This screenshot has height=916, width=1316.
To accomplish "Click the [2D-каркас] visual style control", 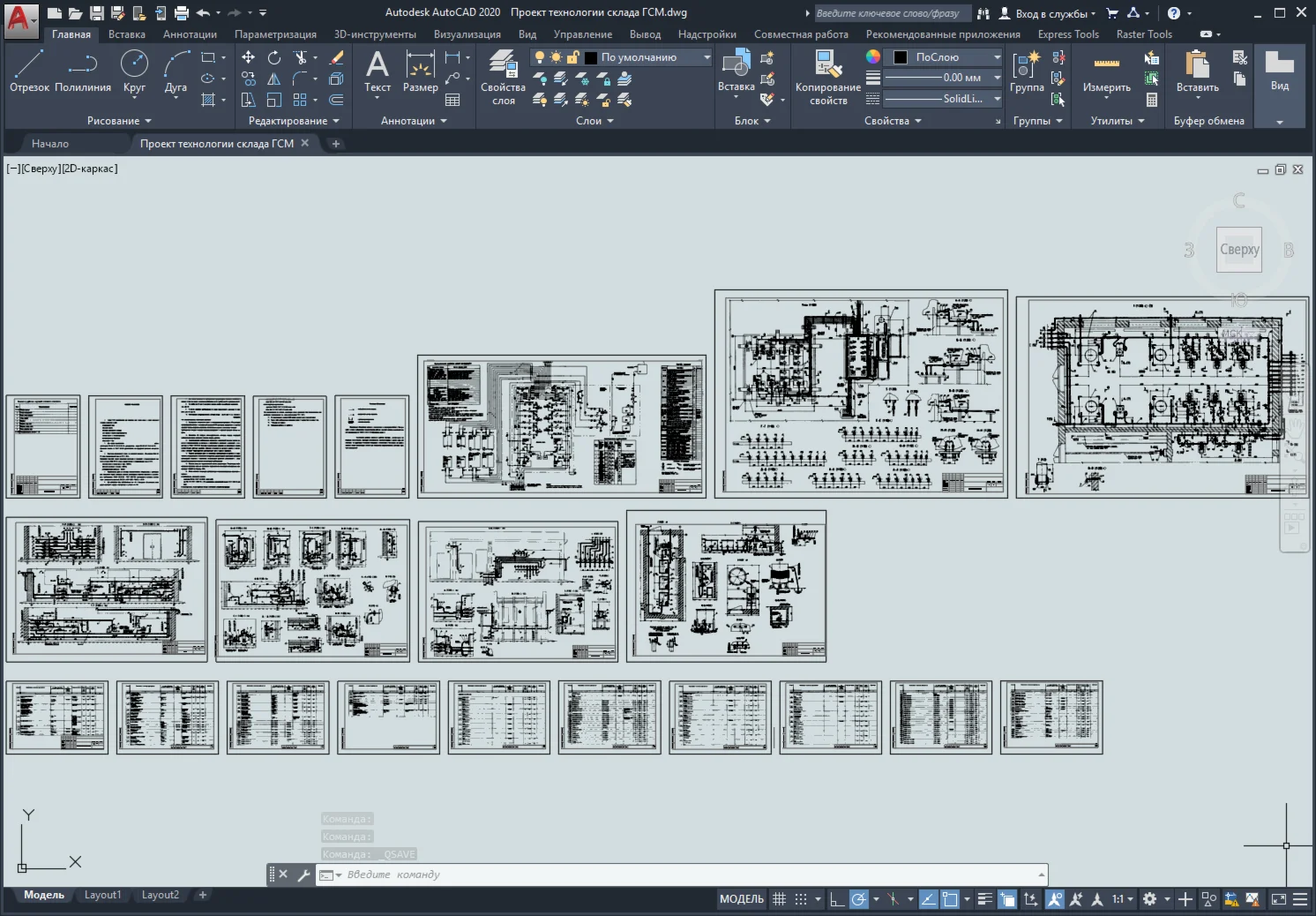I will pyautogui.click(x=89, y=169).
